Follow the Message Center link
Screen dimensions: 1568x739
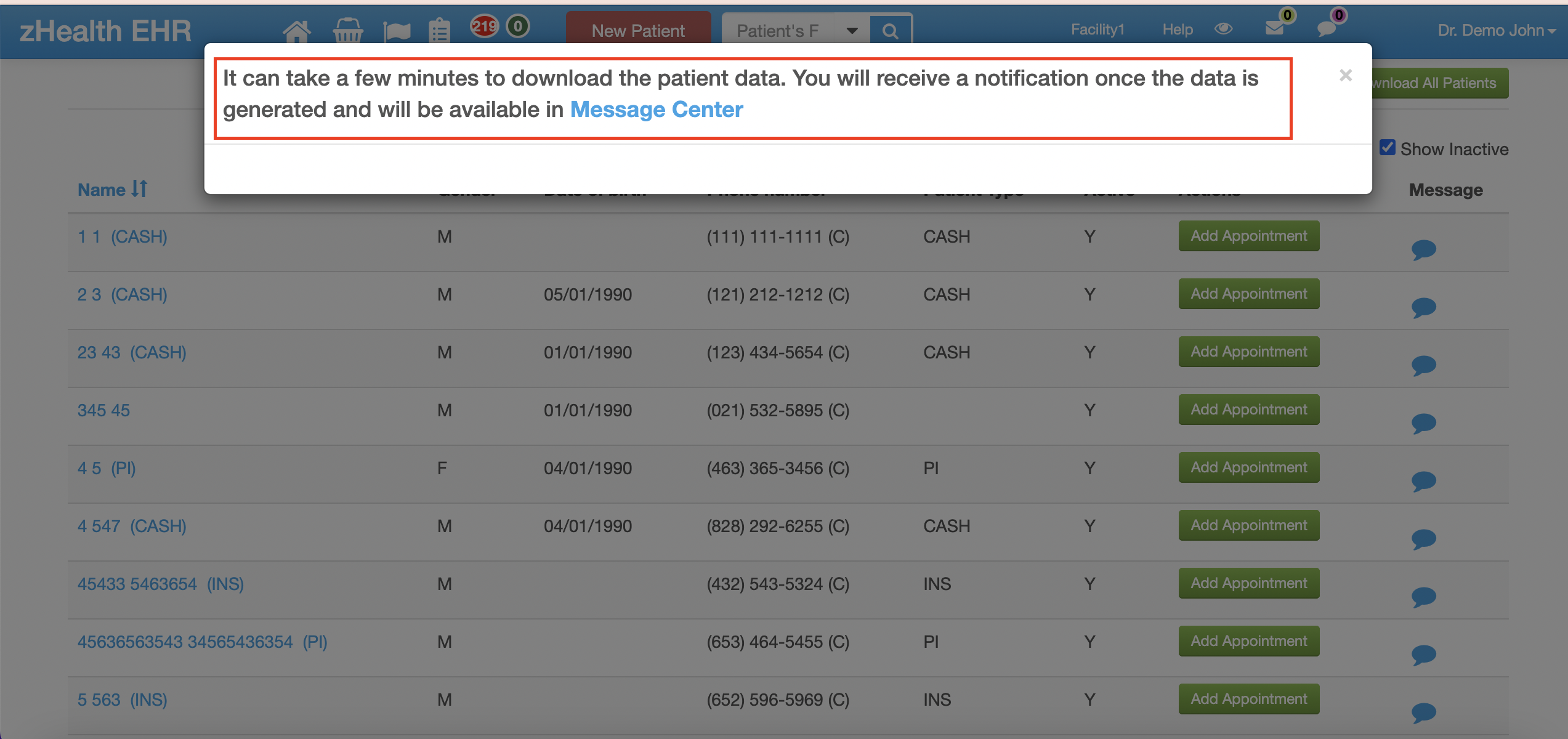click(657, 110)
